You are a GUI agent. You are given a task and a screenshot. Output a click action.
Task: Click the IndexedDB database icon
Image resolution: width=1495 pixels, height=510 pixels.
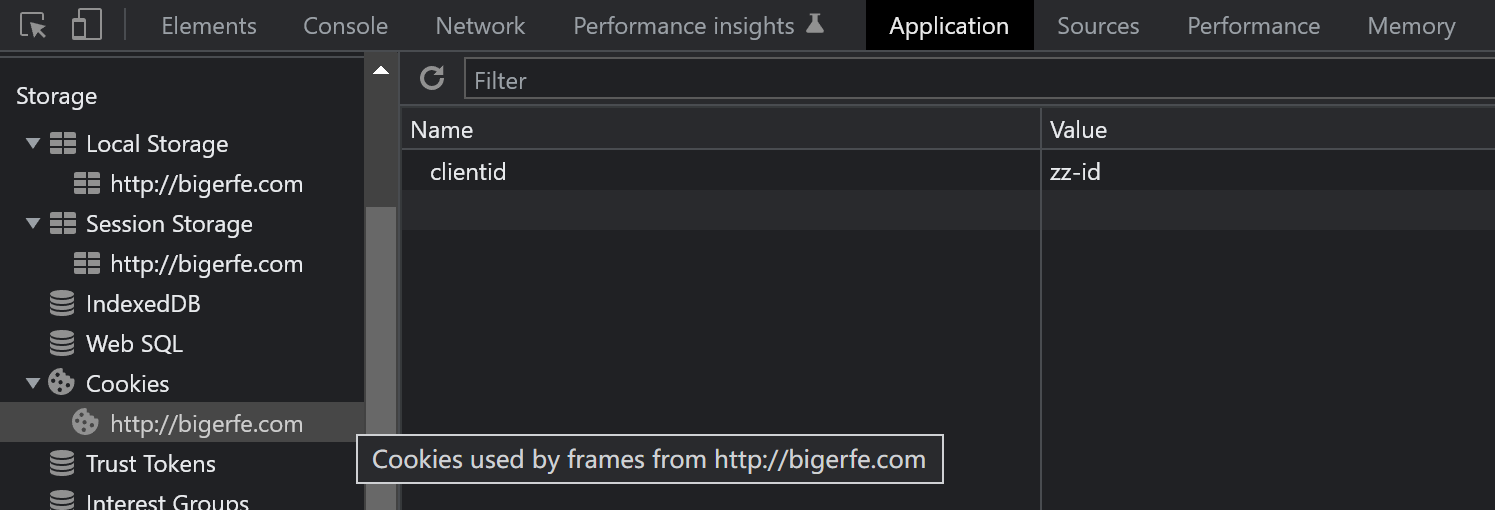pos(62,304)
